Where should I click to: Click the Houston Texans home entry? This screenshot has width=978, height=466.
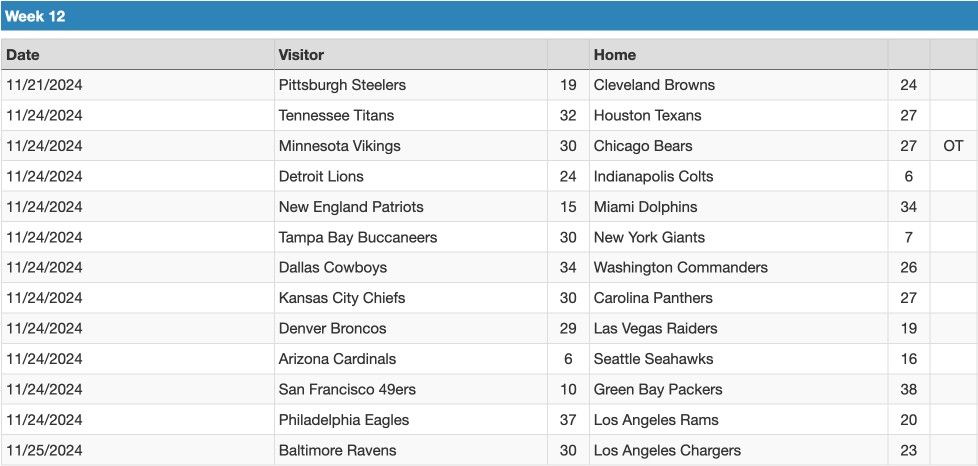point(647,115)
